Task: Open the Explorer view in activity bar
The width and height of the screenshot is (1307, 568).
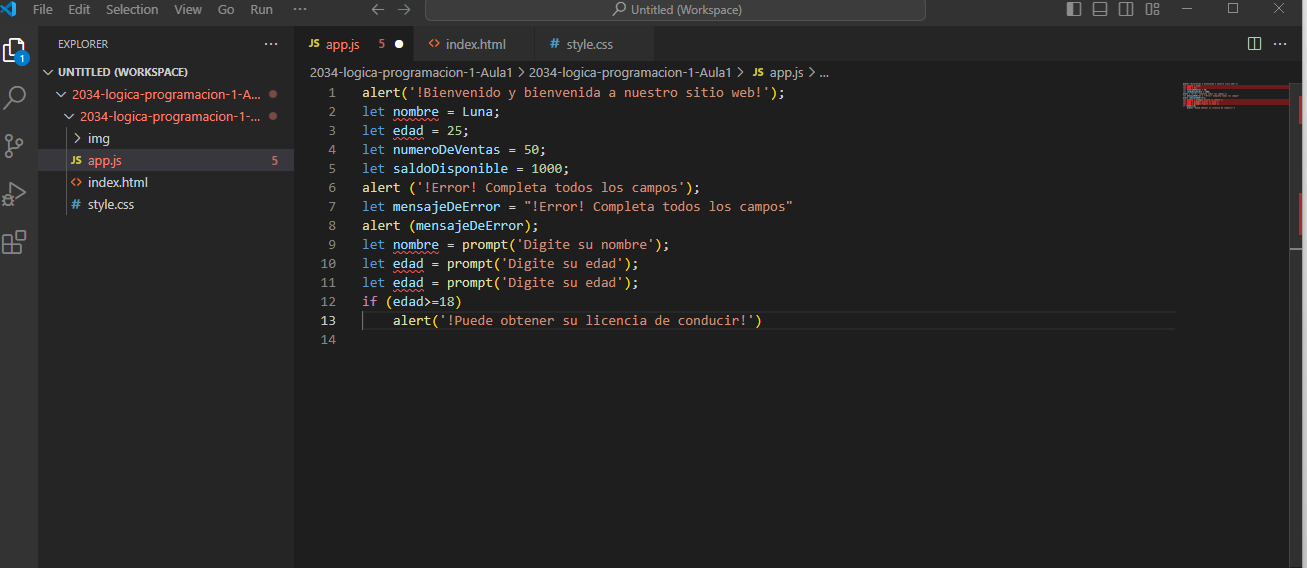Action: pyautogui.click(x=14, y=51)
